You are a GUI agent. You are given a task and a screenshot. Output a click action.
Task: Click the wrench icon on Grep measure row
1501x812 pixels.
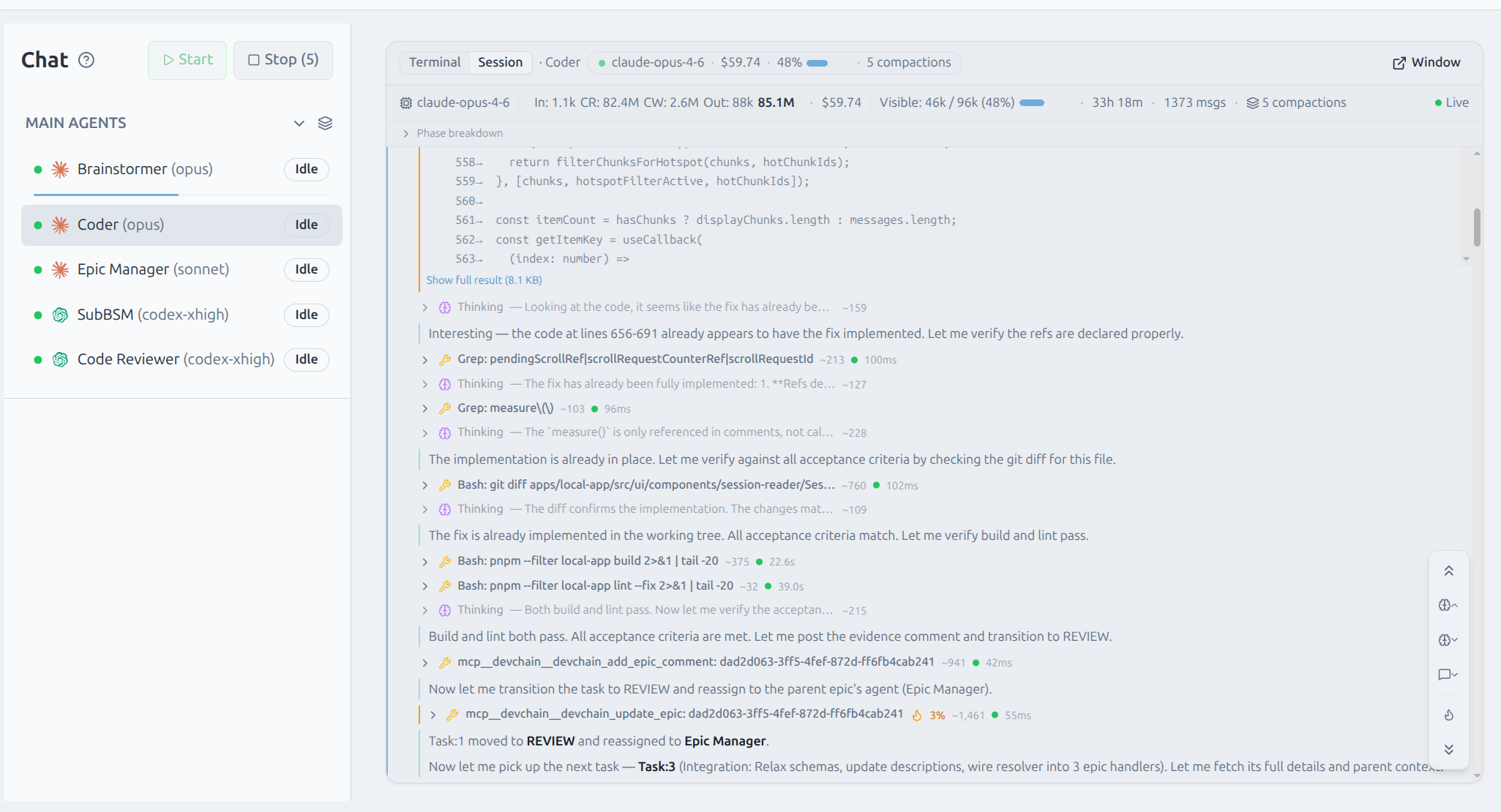click(x=444, y=409)
